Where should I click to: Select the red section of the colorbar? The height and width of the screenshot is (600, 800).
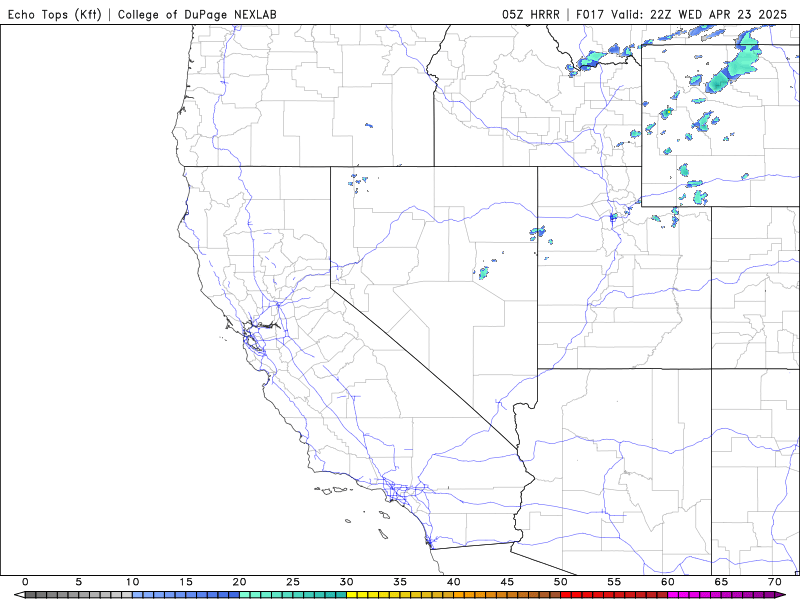(614, 595)
